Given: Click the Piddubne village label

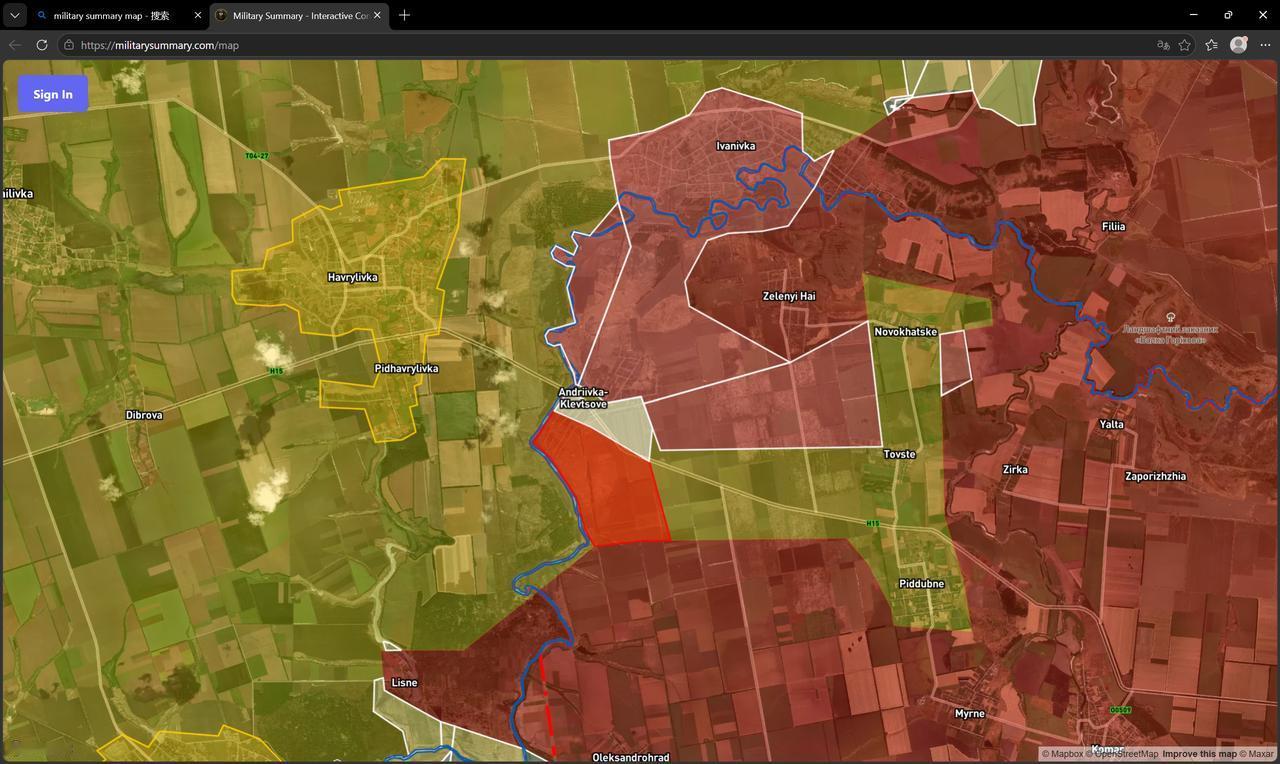Looking at the screenshot, I should (921, 584).
